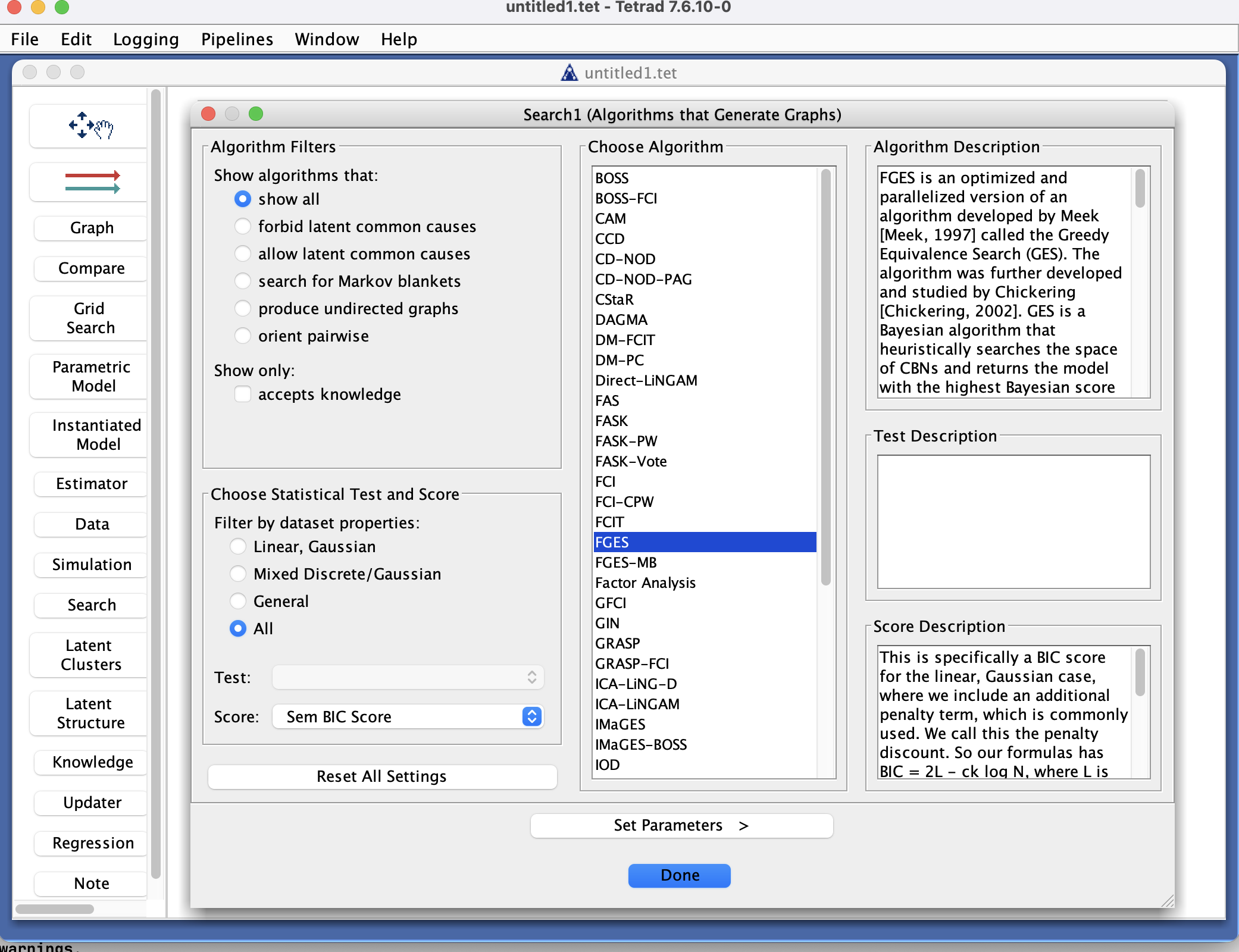Click the Choose Algorithm list scrollbar
1239x952 pixels.
point(825,377)
